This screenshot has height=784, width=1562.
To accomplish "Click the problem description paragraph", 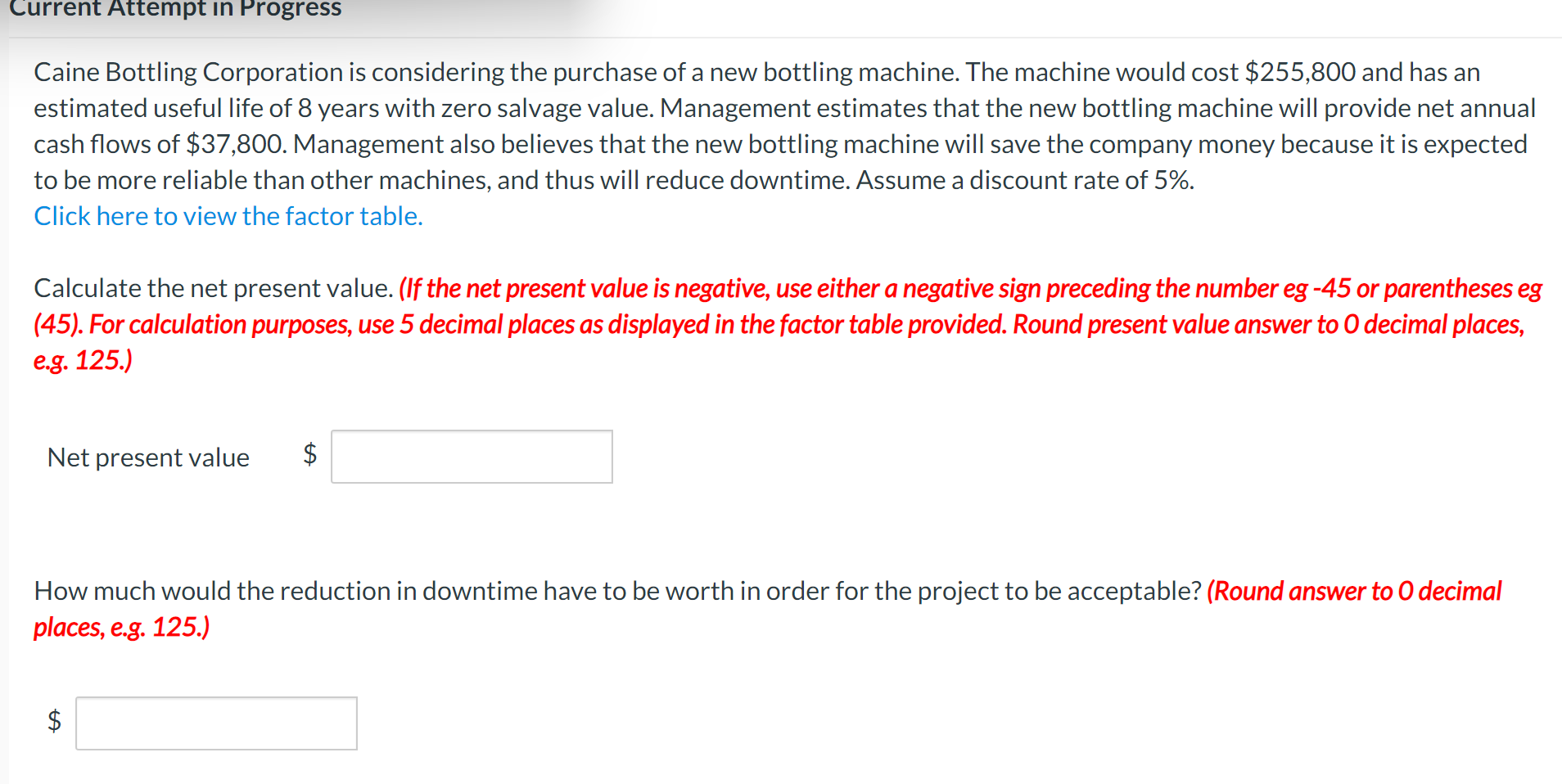I will 778,125.
